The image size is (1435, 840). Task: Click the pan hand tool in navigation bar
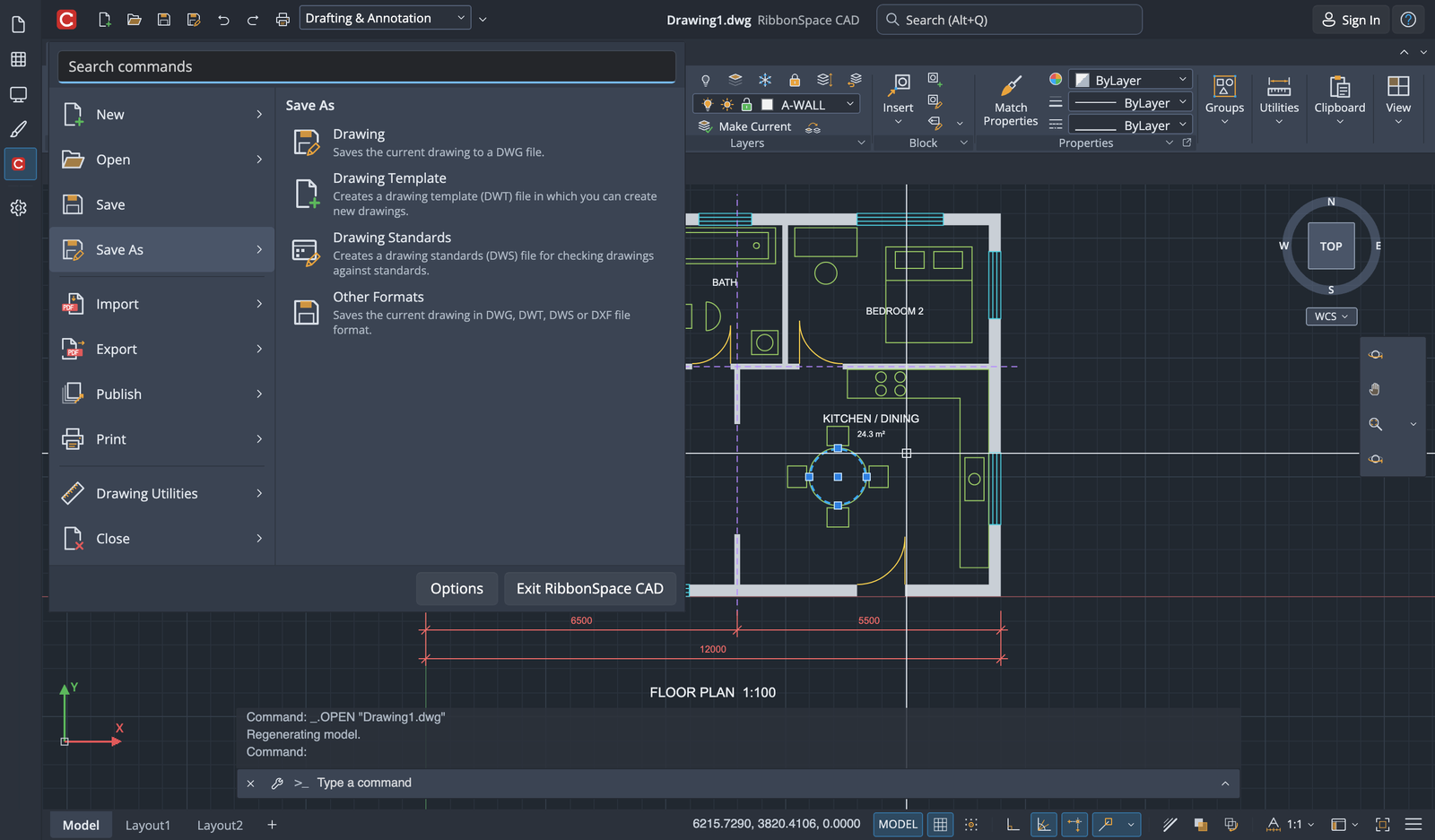(x=1376, y=389)
